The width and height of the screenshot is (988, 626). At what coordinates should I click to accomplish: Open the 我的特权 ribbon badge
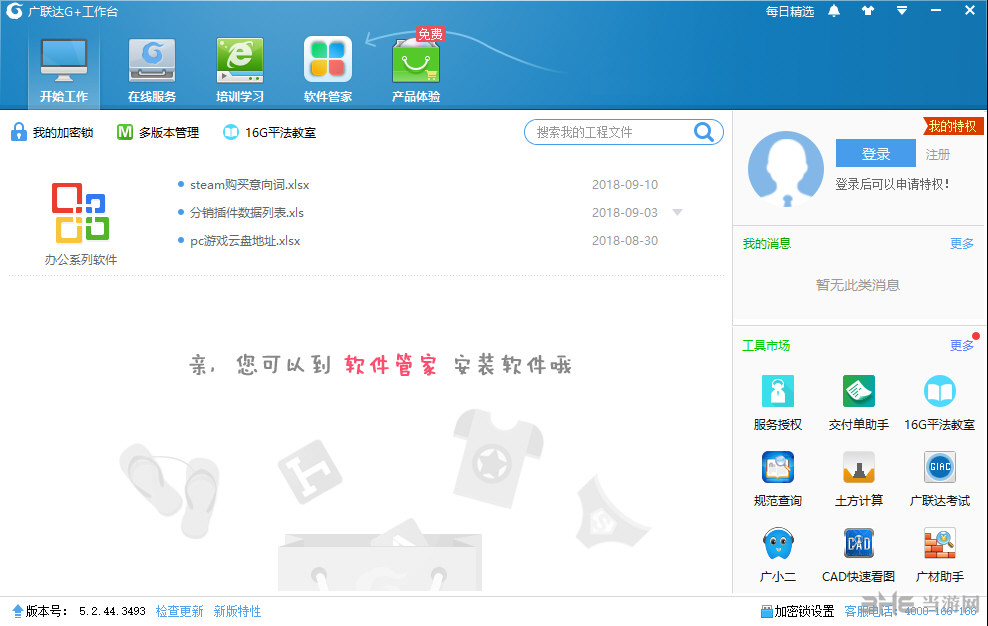pos(953,126)
